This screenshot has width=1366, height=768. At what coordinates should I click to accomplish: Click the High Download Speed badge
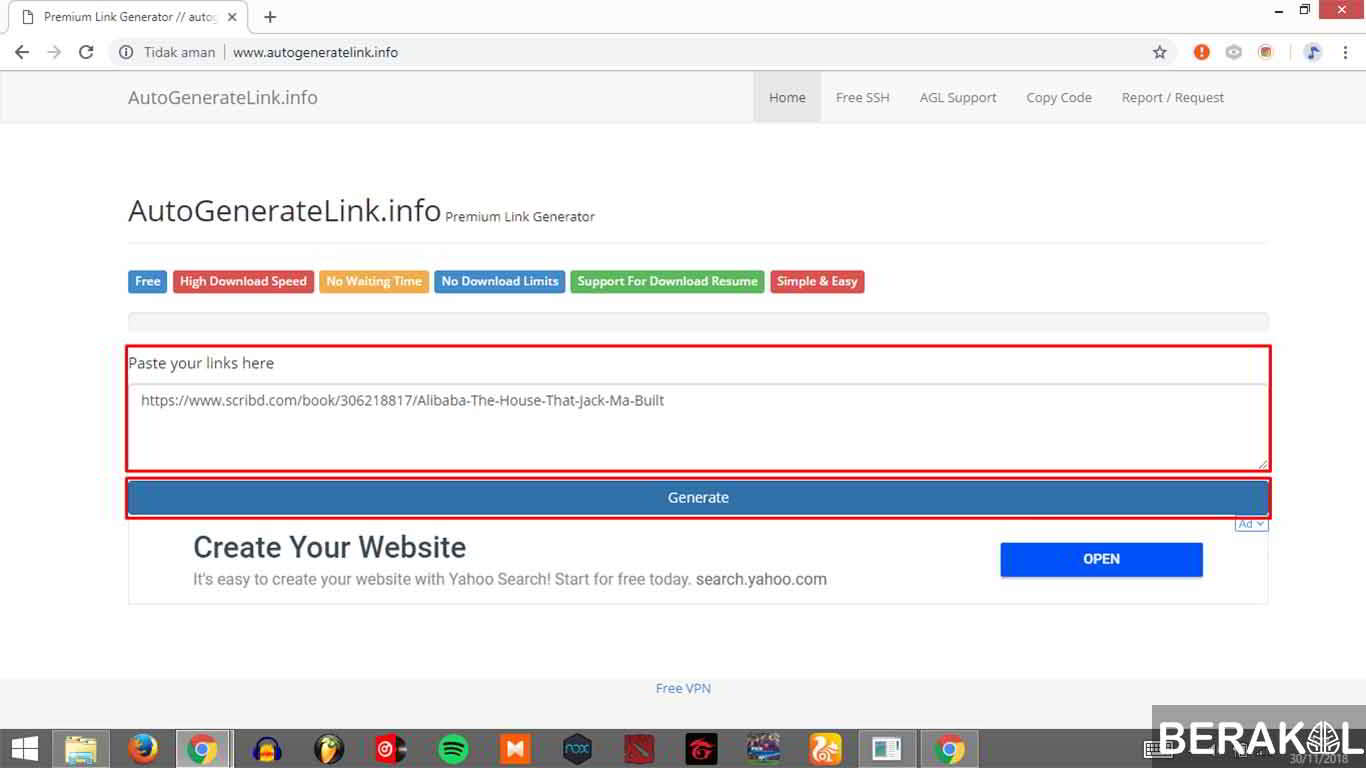(243, 281)
